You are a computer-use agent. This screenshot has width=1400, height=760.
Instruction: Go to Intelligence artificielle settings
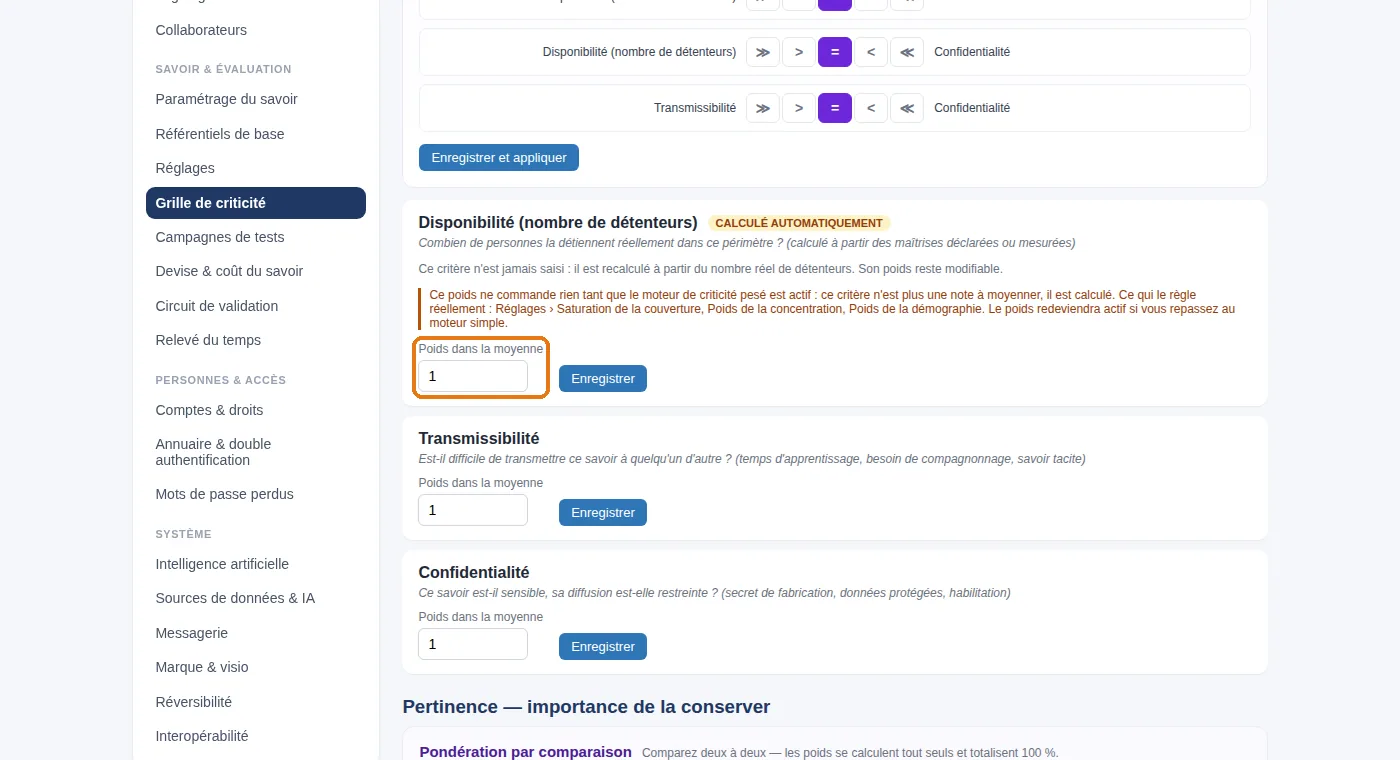(x=256, y=564)
